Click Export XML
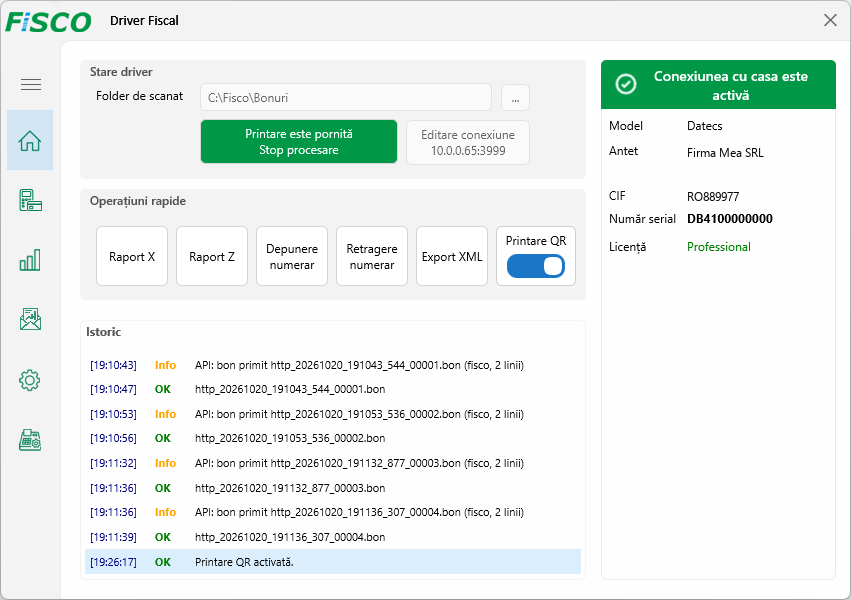This screenshot has width=851, height=600. pos(452,256)
